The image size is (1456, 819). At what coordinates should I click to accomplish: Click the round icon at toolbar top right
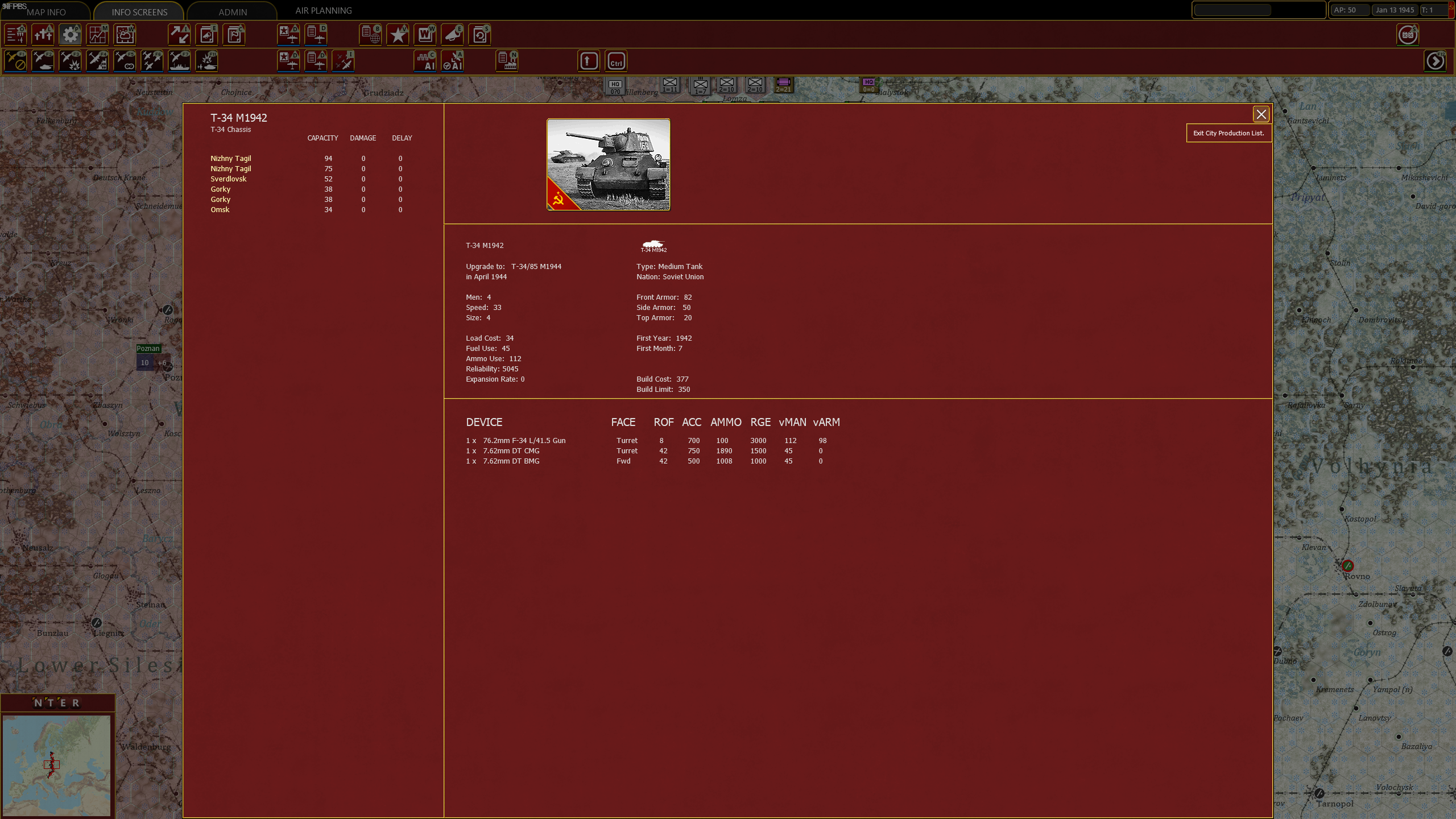click(1408, 35)
